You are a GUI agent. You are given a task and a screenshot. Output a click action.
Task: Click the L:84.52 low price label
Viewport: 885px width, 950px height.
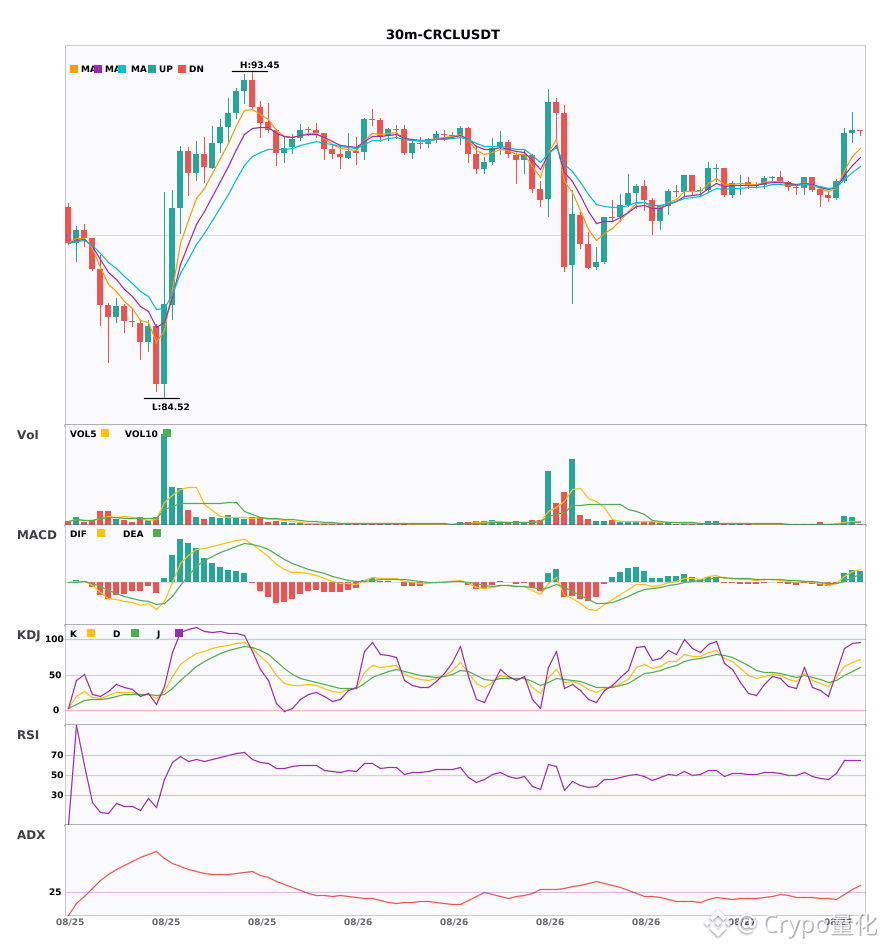click(170, 407)
